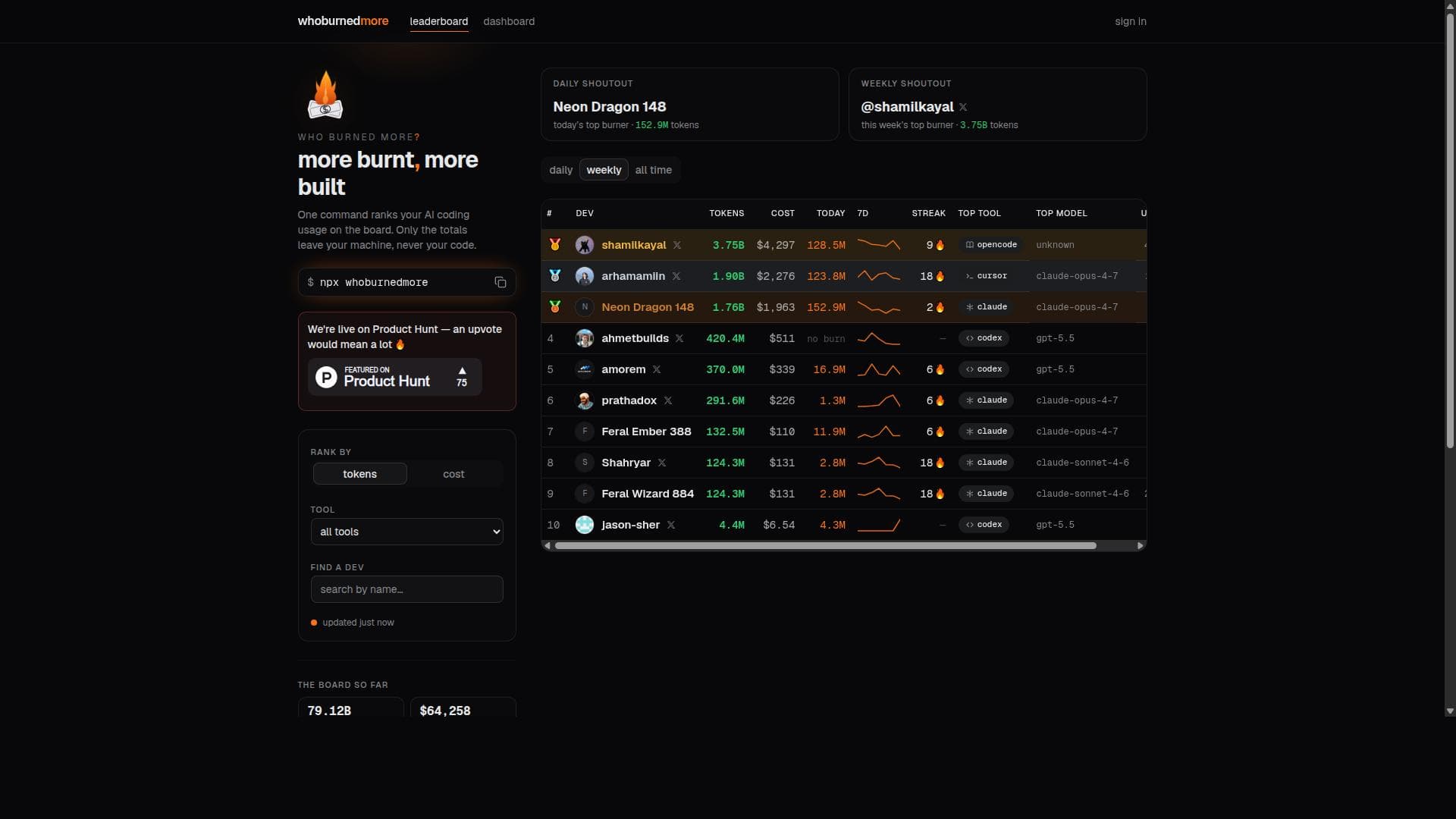Click arhamamiin's avatar image
This screenshot has height=819, width=1456.
click(x=585, y=276)
